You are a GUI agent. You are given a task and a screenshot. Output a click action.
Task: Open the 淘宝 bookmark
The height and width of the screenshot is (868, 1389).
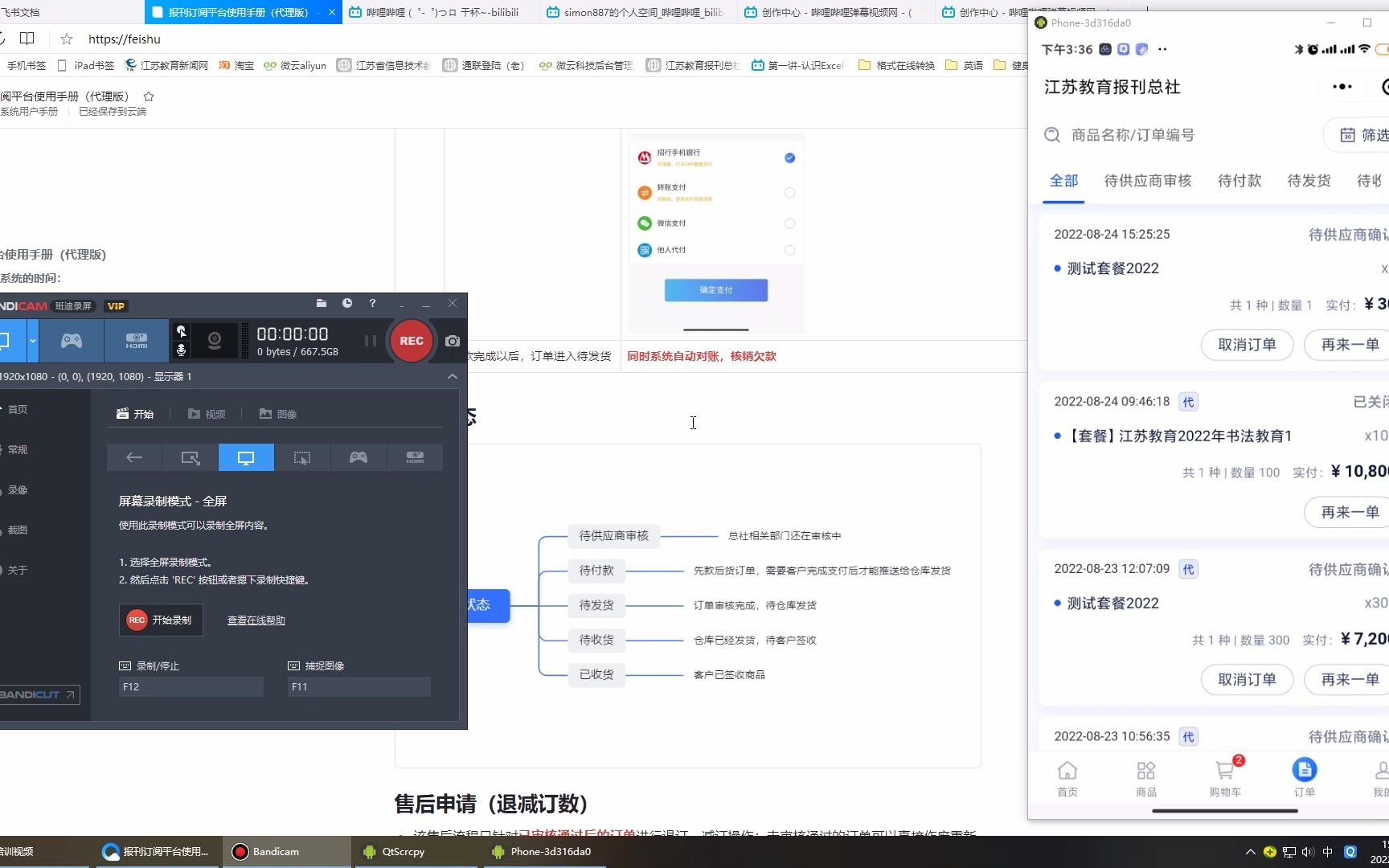click(x=236, y=65)
